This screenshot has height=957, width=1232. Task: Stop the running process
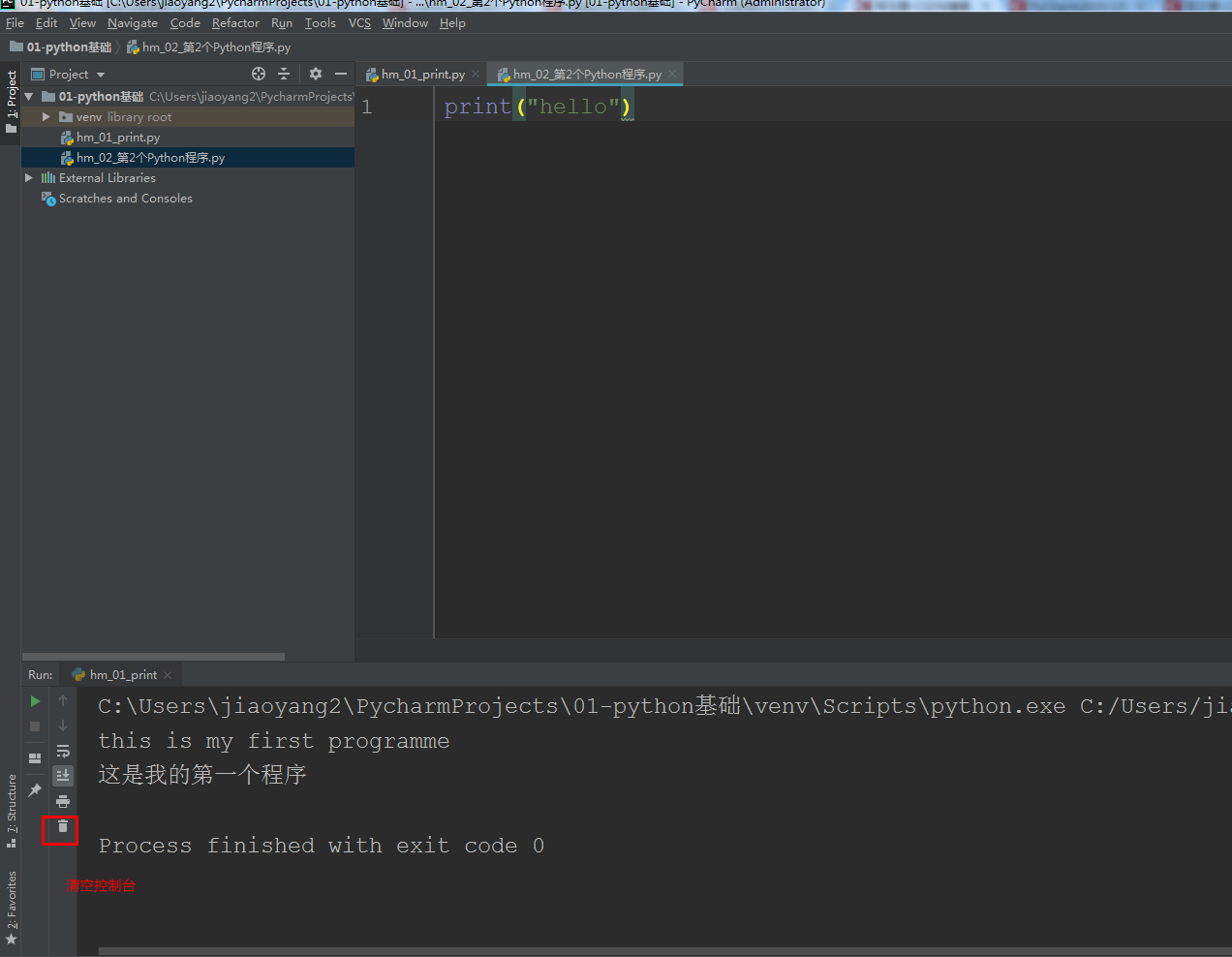tap(36, 726)
